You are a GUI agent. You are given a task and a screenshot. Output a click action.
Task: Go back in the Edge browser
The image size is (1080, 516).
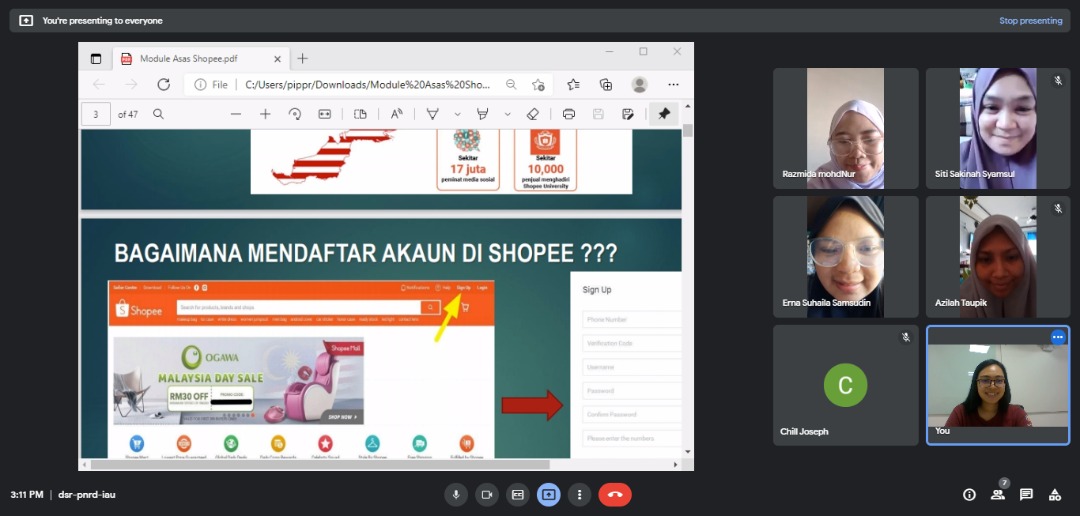pyautogui.click(x=98, y=85)
